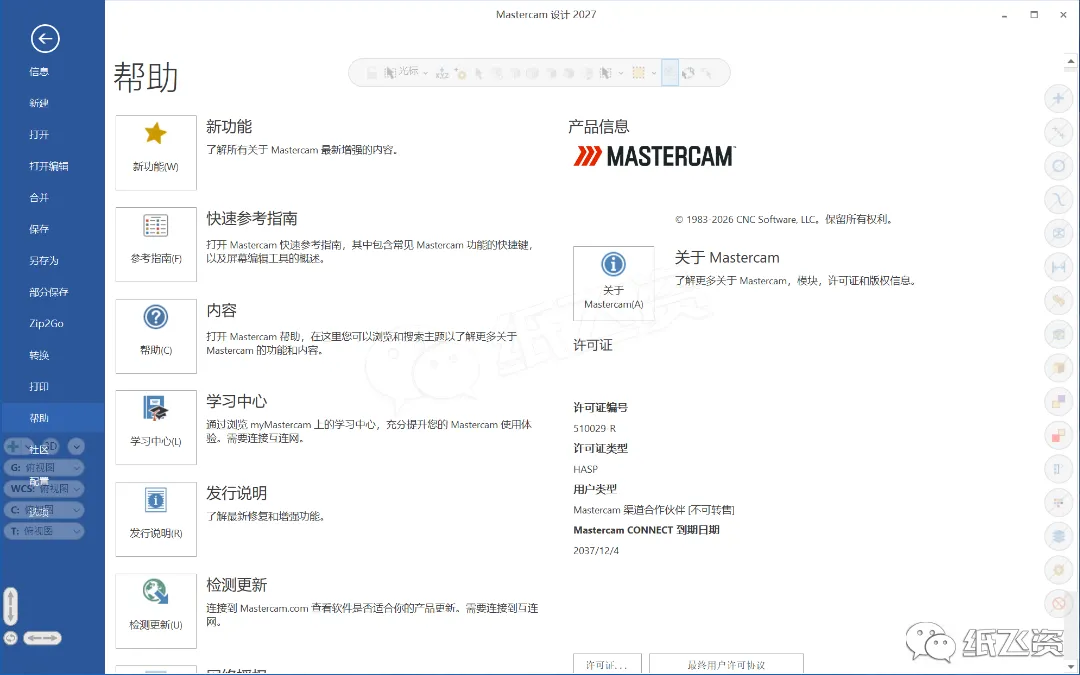Image resolution: width=1080 pixels, height=675 pixels.
Task: Click the license number 510029 R
Action: (x=594, y=428)
